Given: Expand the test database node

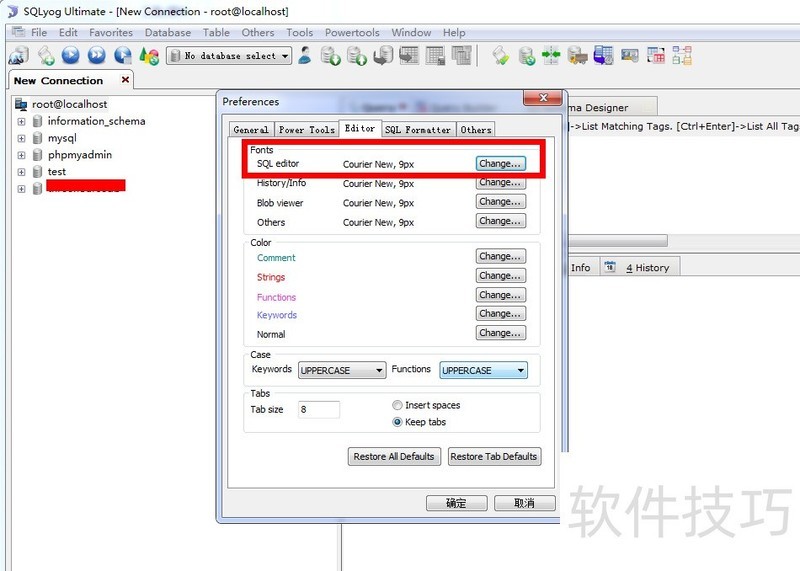Looking at the screenshot, I should click(x=21, y=172).
